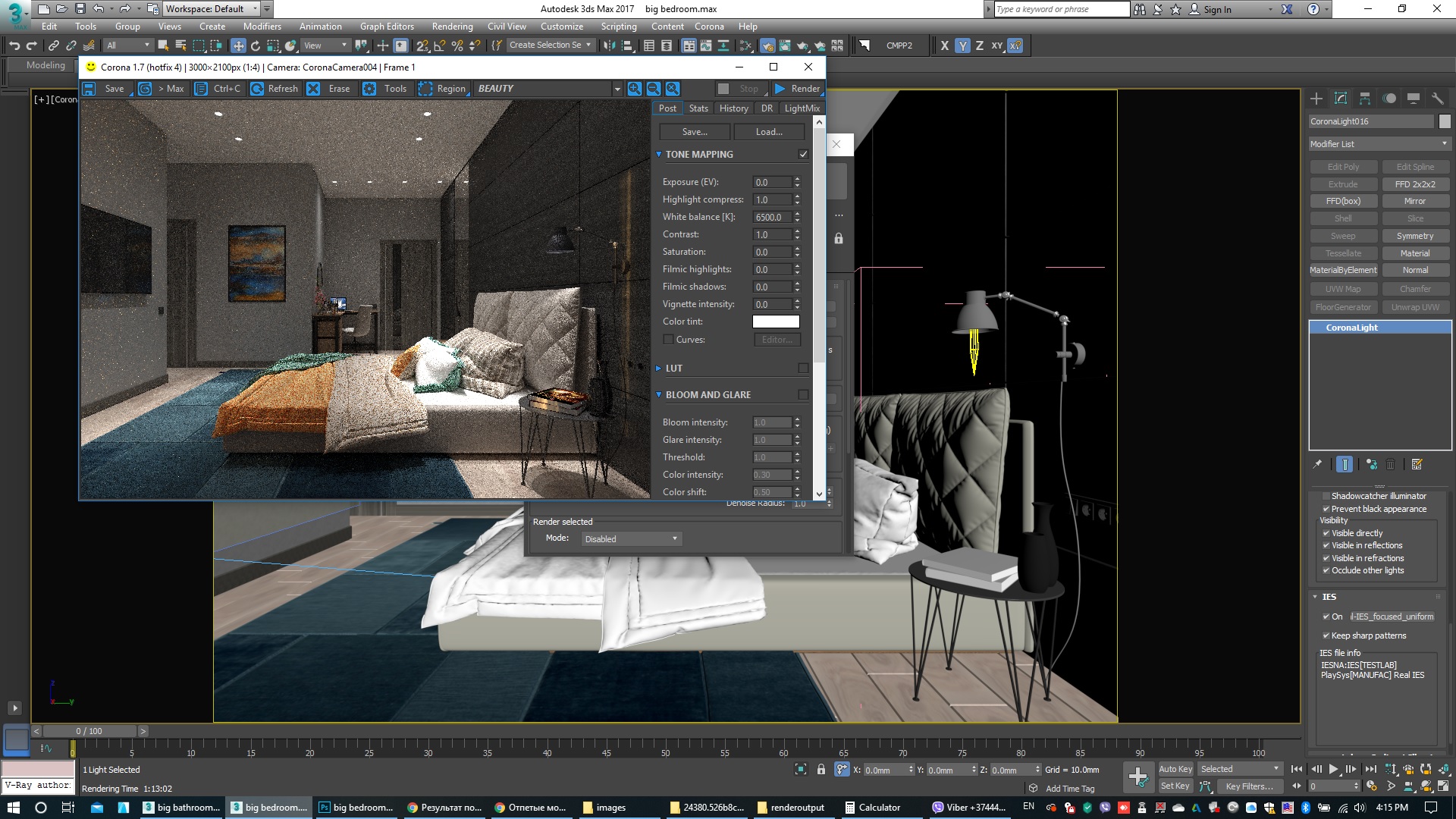Open Render Selected Mode dropdown
1456x819 pixels.
pos(630,538)
